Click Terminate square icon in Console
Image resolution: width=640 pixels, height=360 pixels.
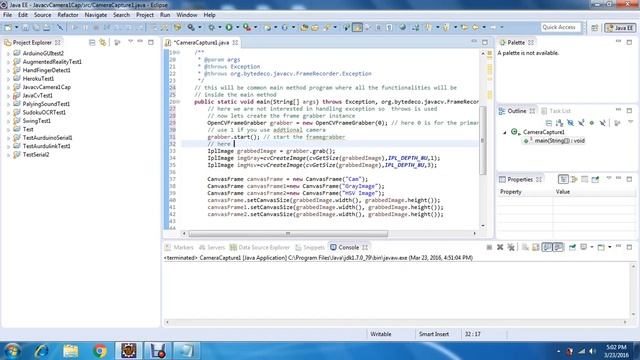(x=489, y=247)
